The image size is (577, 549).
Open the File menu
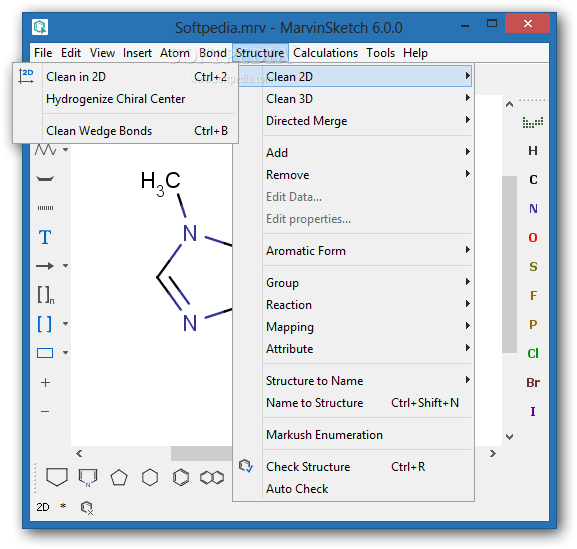[x=43, y=53]
